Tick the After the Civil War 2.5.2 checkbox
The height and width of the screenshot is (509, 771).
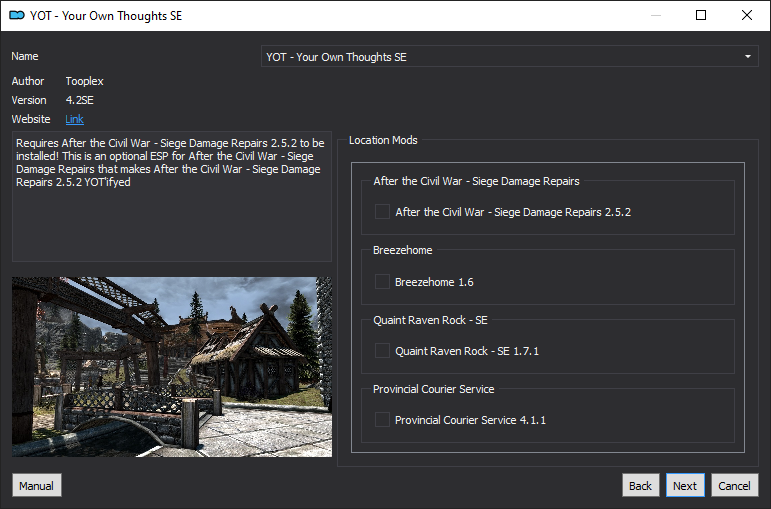point(382,212)
